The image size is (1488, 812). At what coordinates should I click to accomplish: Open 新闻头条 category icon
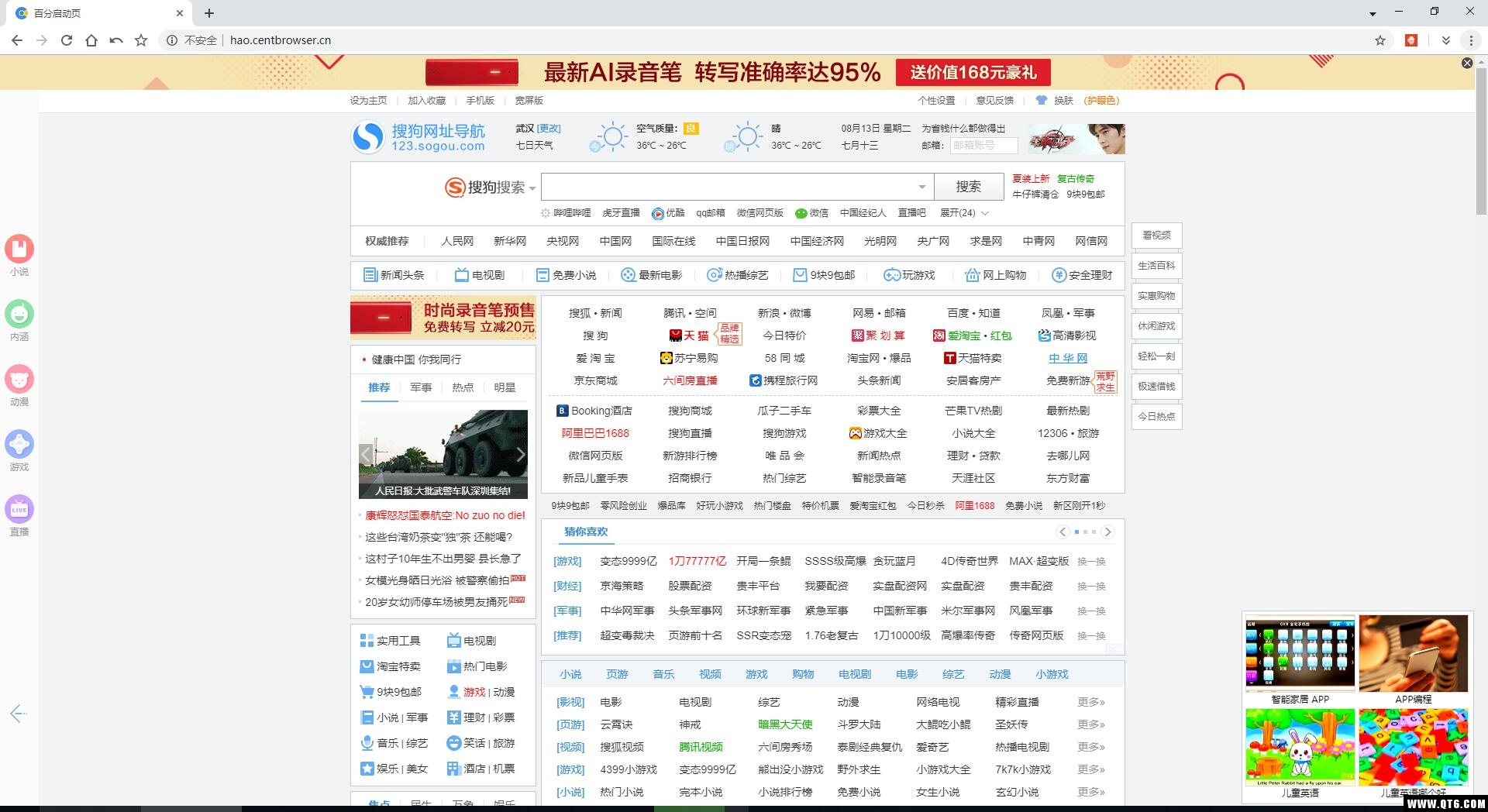coord(370,275)
